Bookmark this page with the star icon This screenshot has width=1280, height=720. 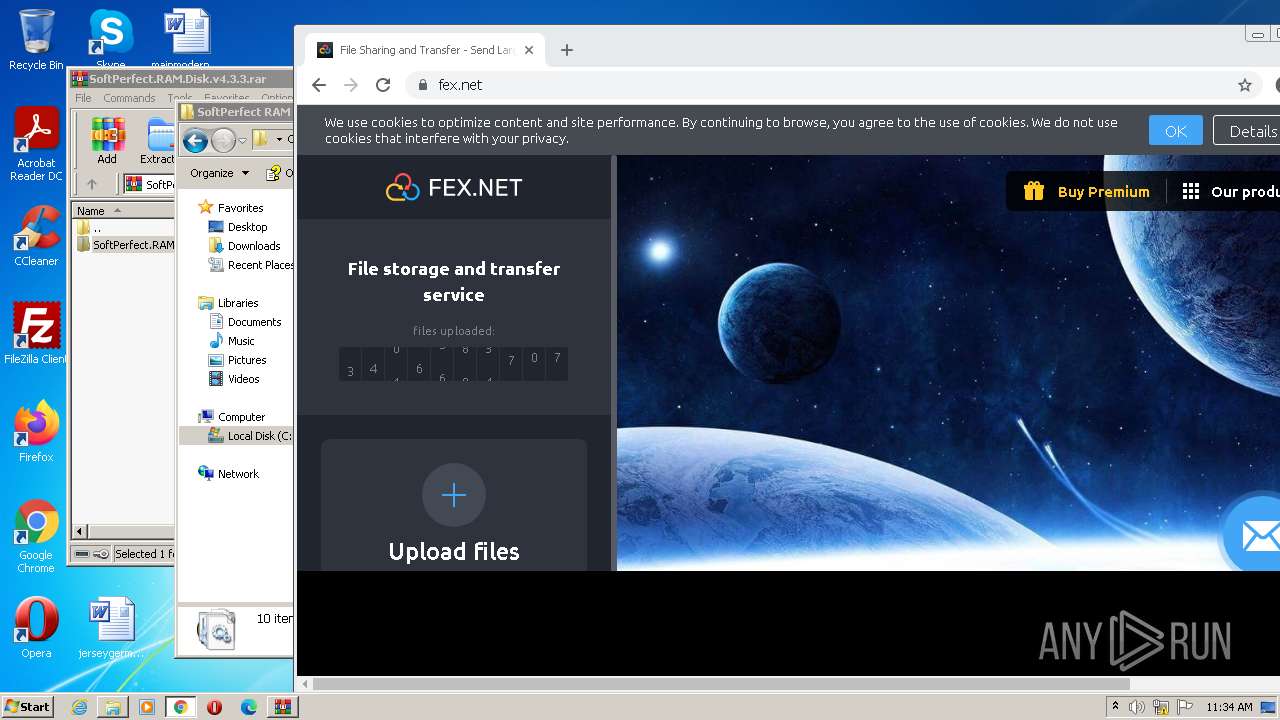click(1245, 85)
